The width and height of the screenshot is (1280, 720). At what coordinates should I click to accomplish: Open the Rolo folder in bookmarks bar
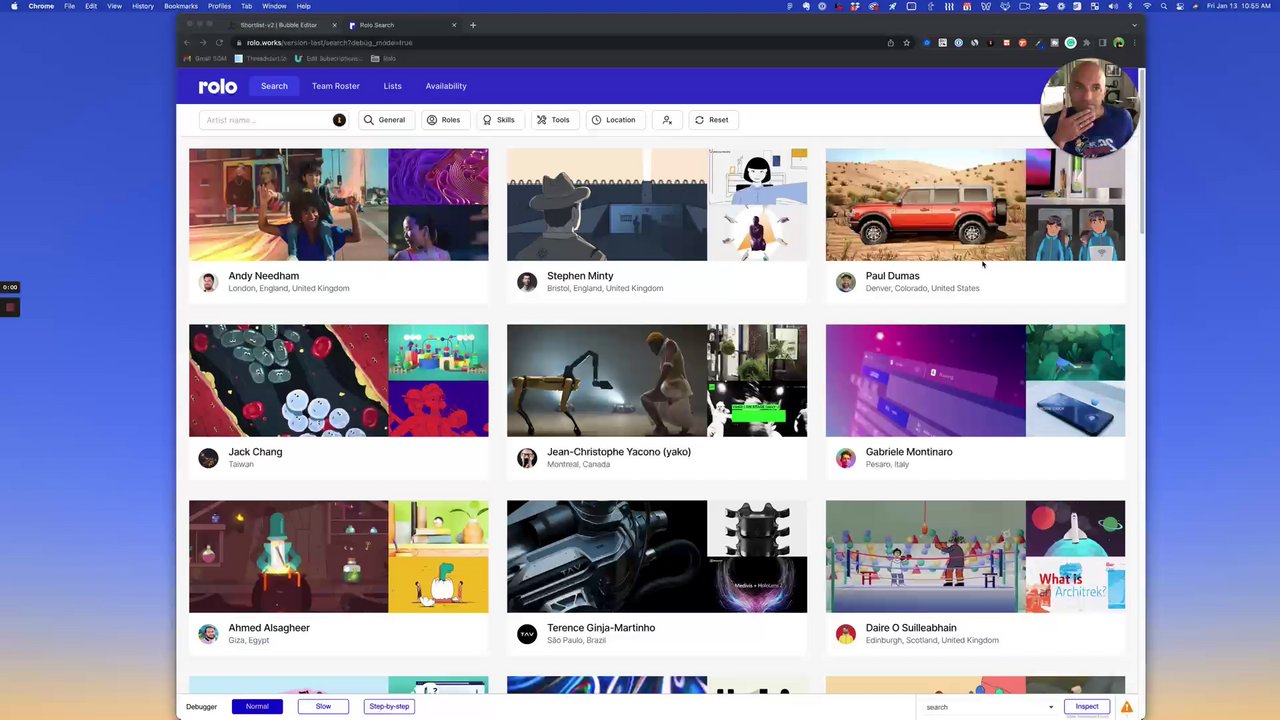[x=384, y=59]
